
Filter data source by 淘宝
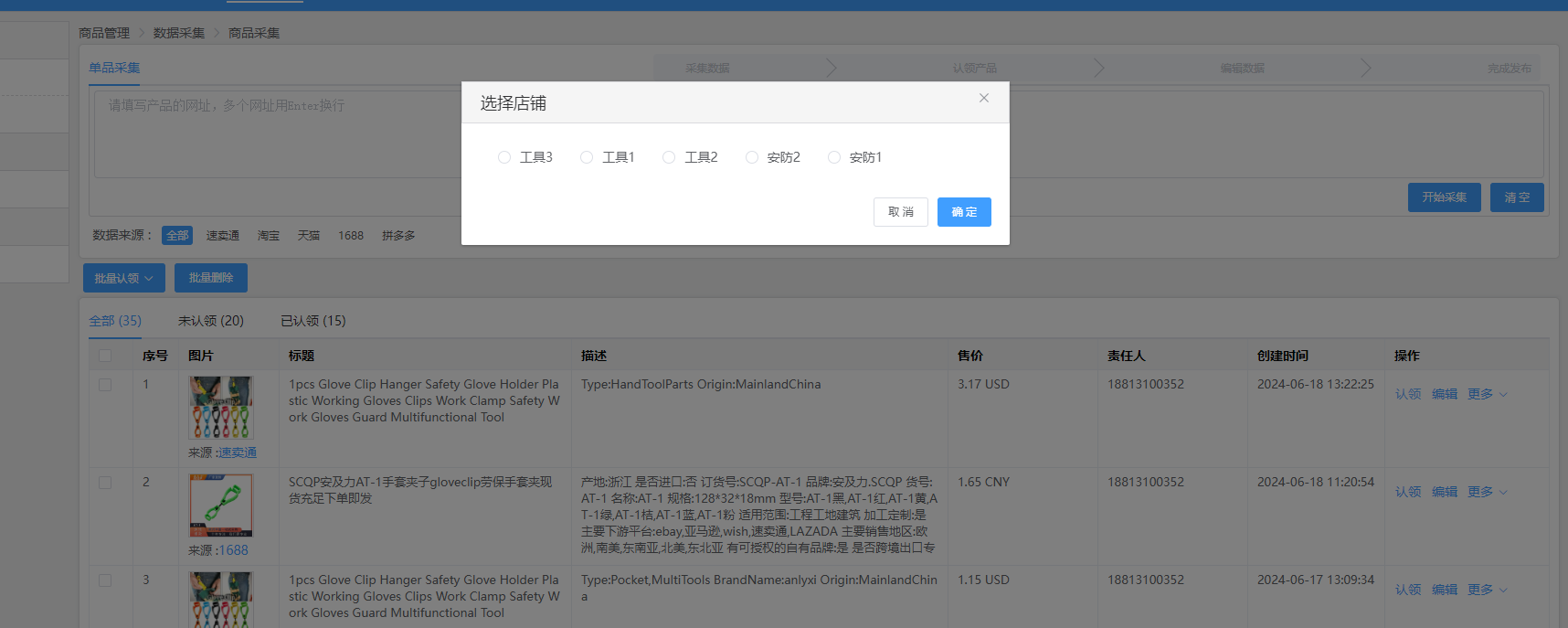click(x=269, y=236)
